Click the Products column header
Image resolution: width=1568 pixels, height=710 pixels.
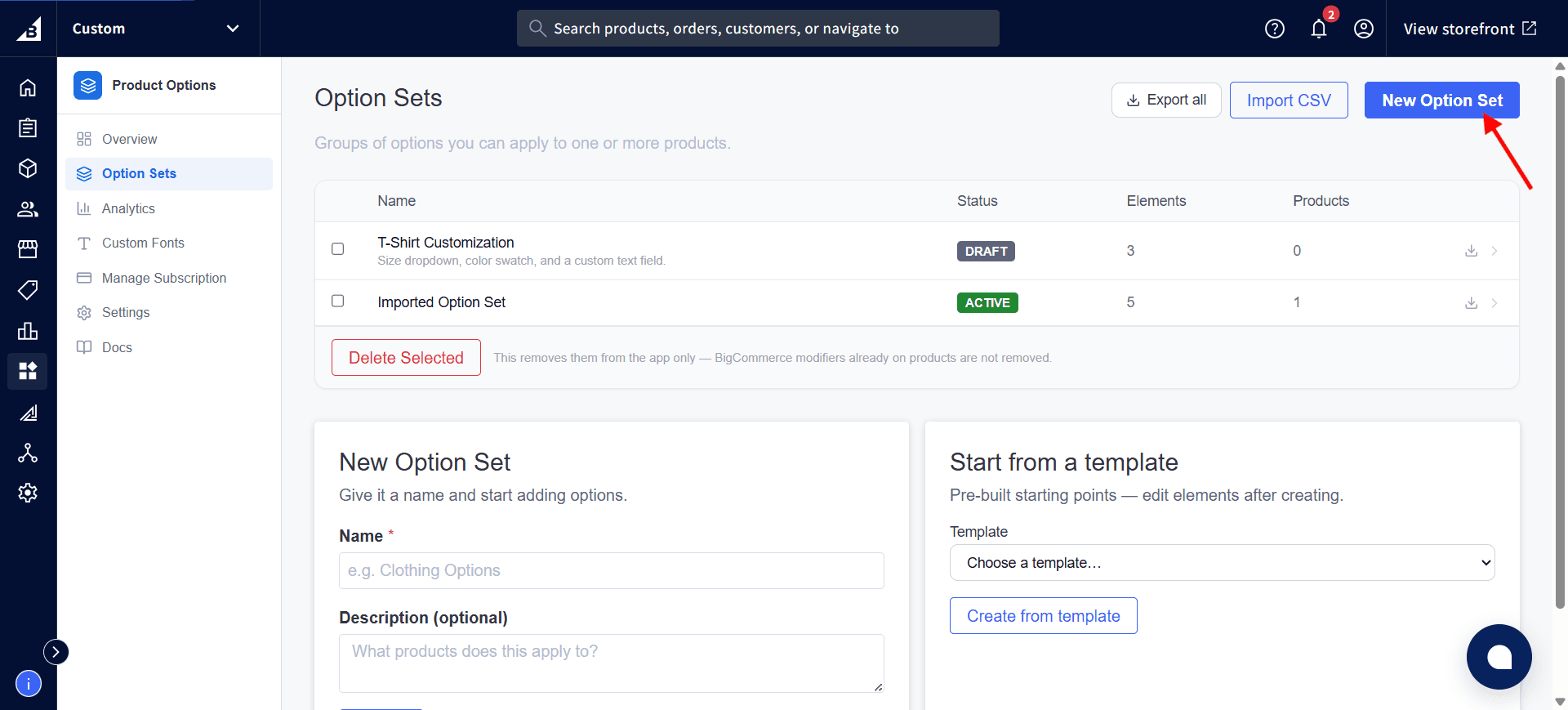1321,201
